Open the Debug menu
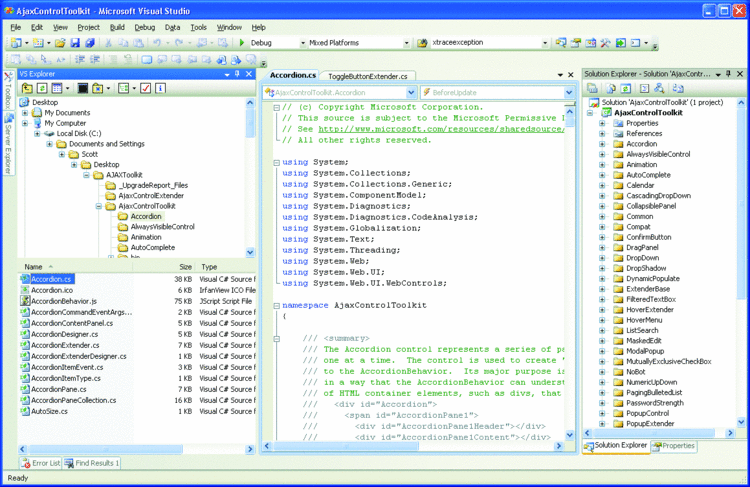This screenshot has width=750, height=487. pyautogui.click(x=144, y=27)
